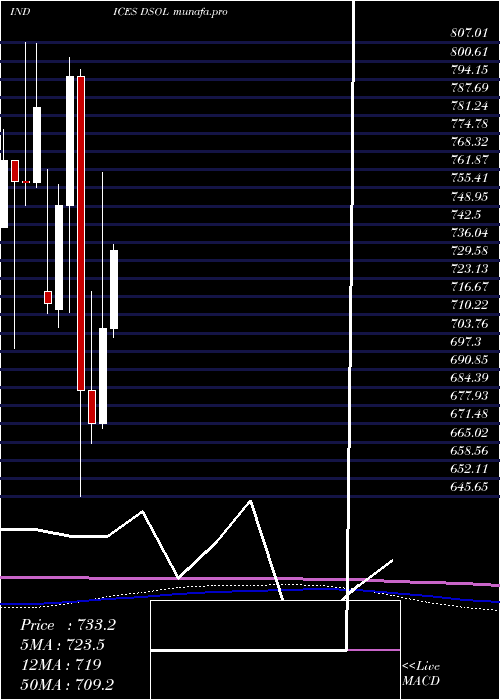Image resolution: width=500 pixels, height=700 pixels.
Task: Click the 748.95 price level label
Action: 469,196
